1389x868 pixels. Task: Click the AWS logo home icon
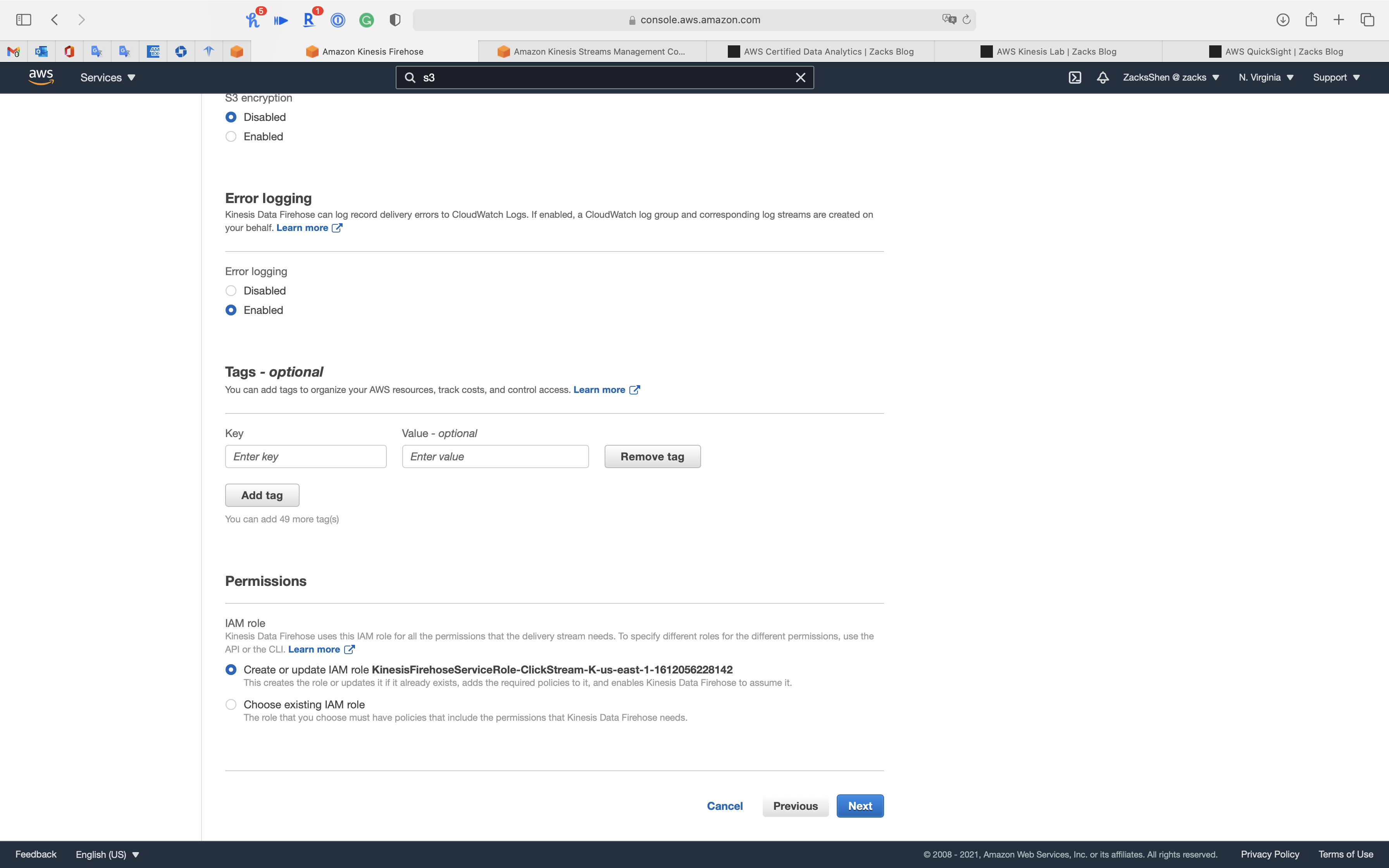click(x=41, y=77)
